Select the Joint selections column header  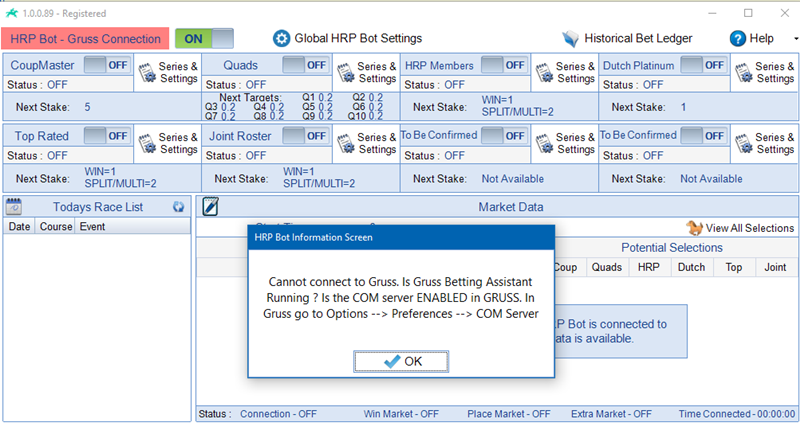tap(775, 267)
